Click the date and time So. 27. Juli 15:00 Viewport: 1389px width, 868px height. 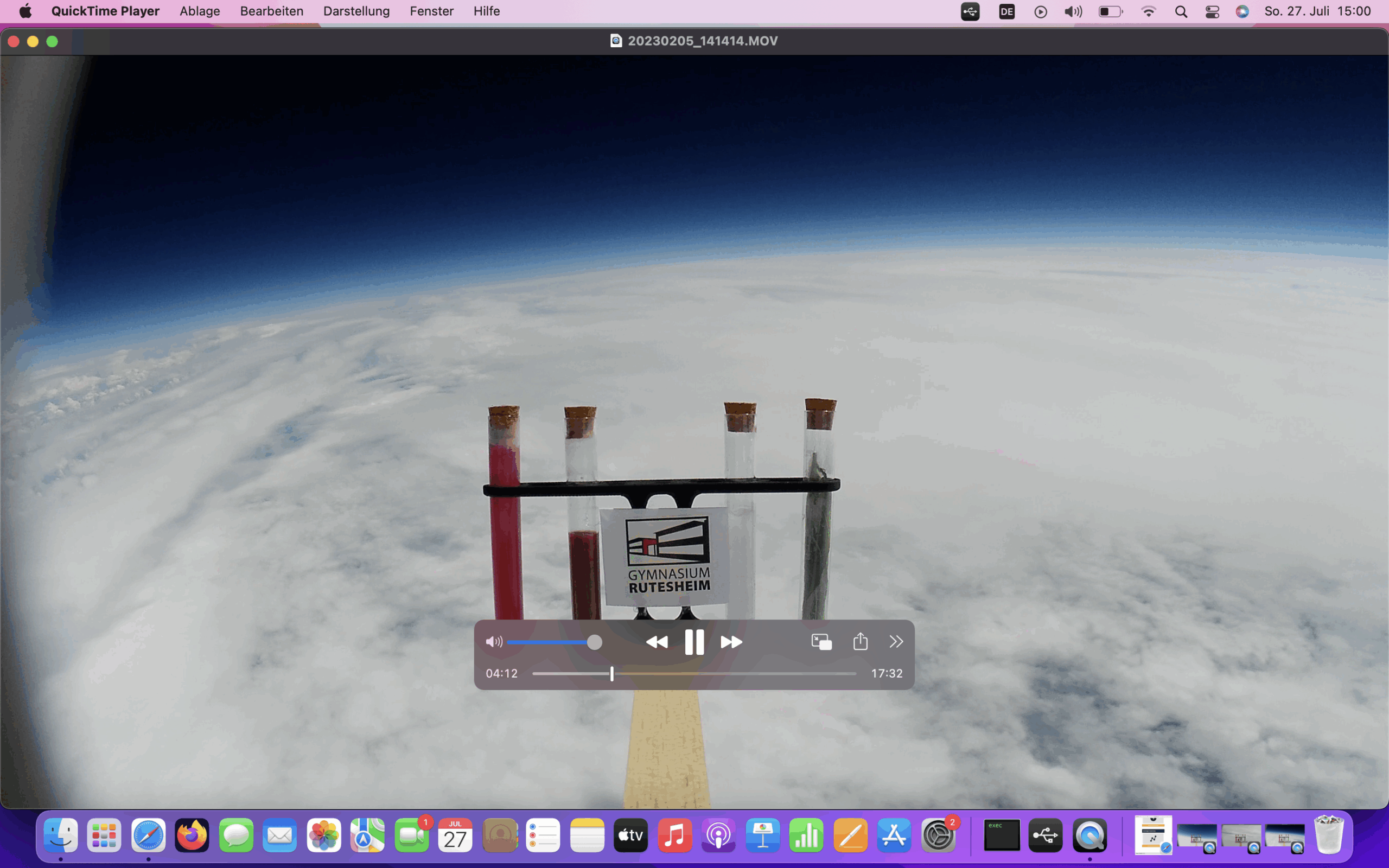click(x=1317, y=11)
